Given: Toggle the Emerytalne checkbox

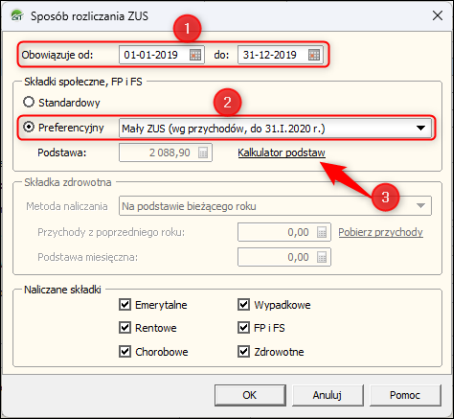Looking at the screenshot, I should coord(125,304).
